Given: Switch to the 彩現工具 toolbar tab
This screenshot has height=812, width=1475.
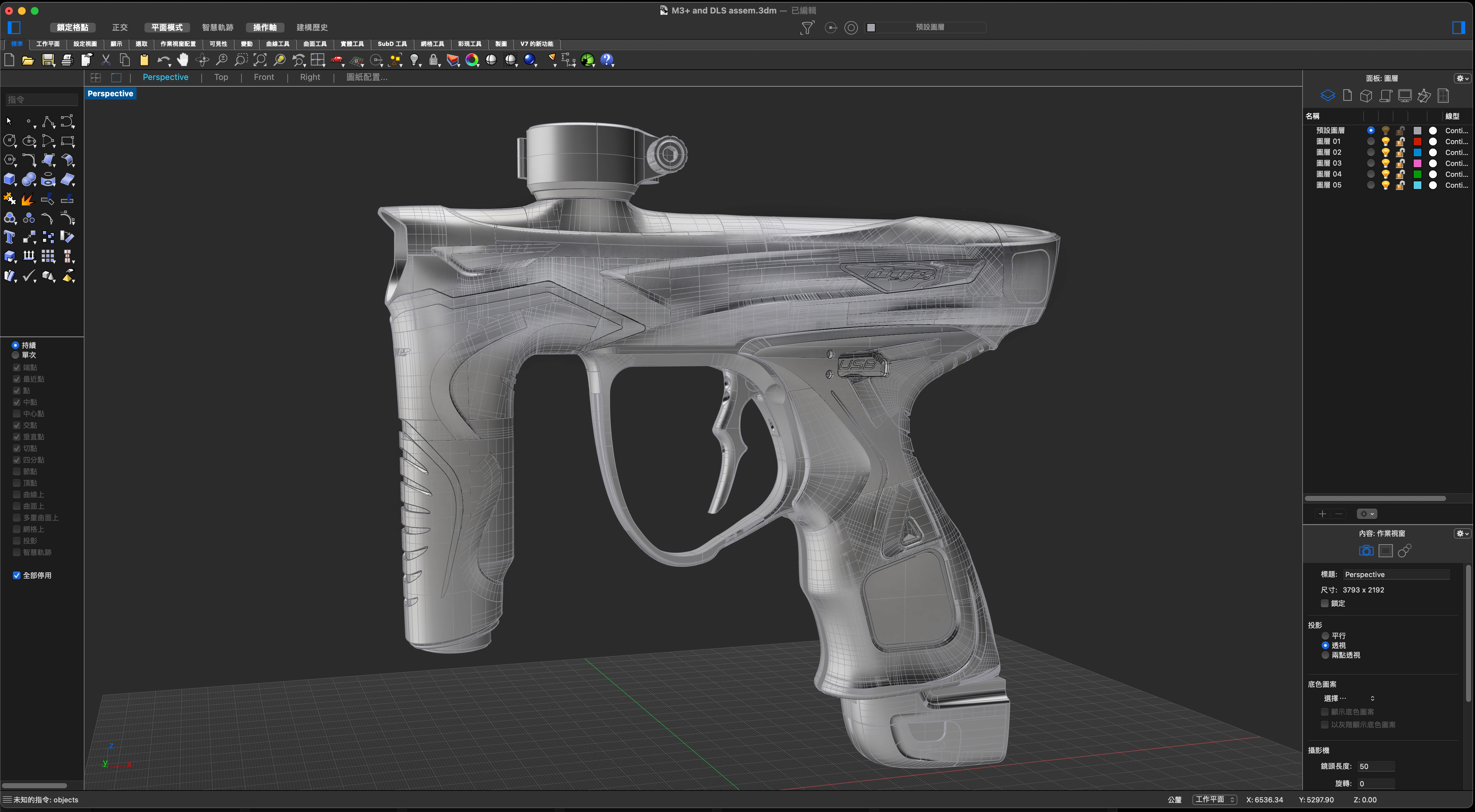Looking at the screenshot, I should point(469,44).
